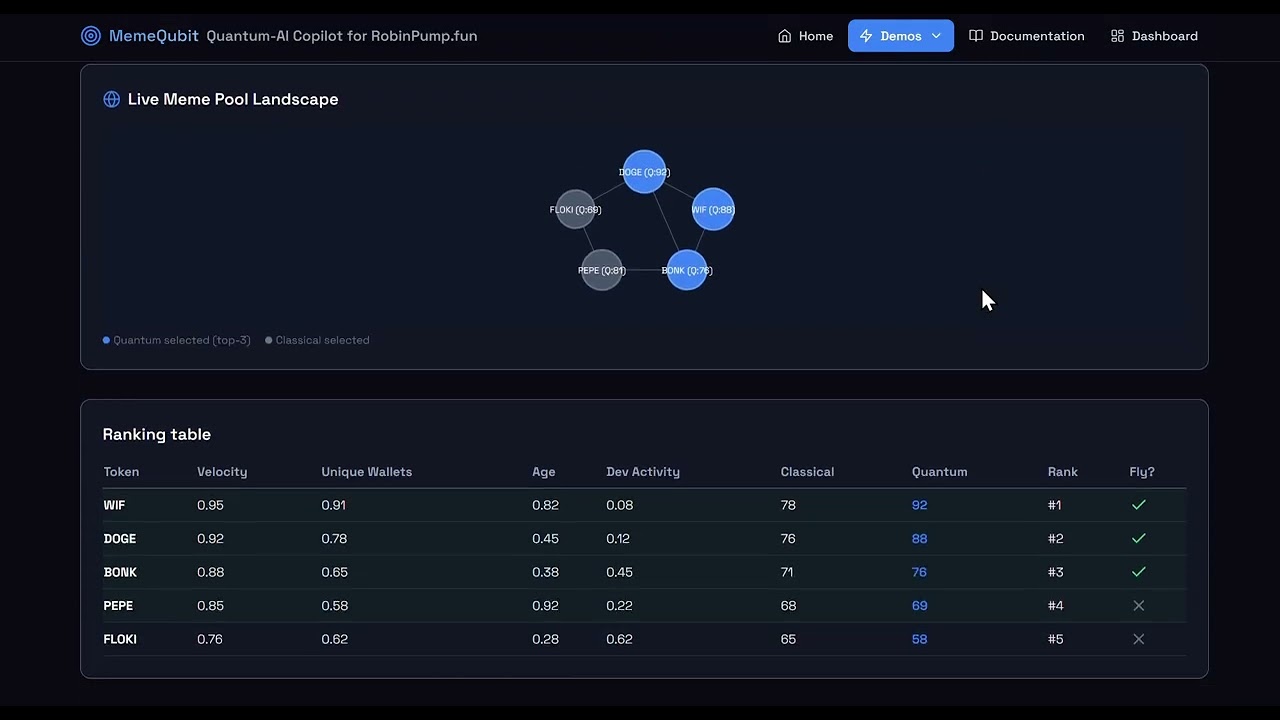The width and height of the screenshot is (1280, 720).
Task: Click the MemeQubit brand name
Action: [154, 36]
